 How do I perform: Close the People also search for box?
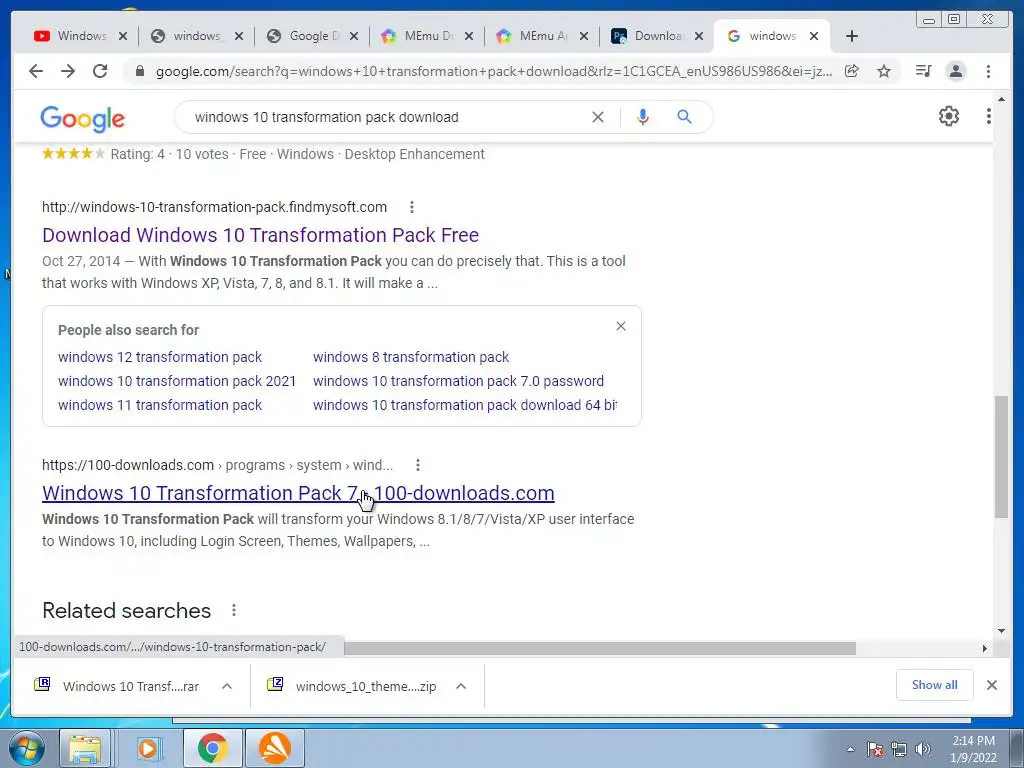click(621, 326)
